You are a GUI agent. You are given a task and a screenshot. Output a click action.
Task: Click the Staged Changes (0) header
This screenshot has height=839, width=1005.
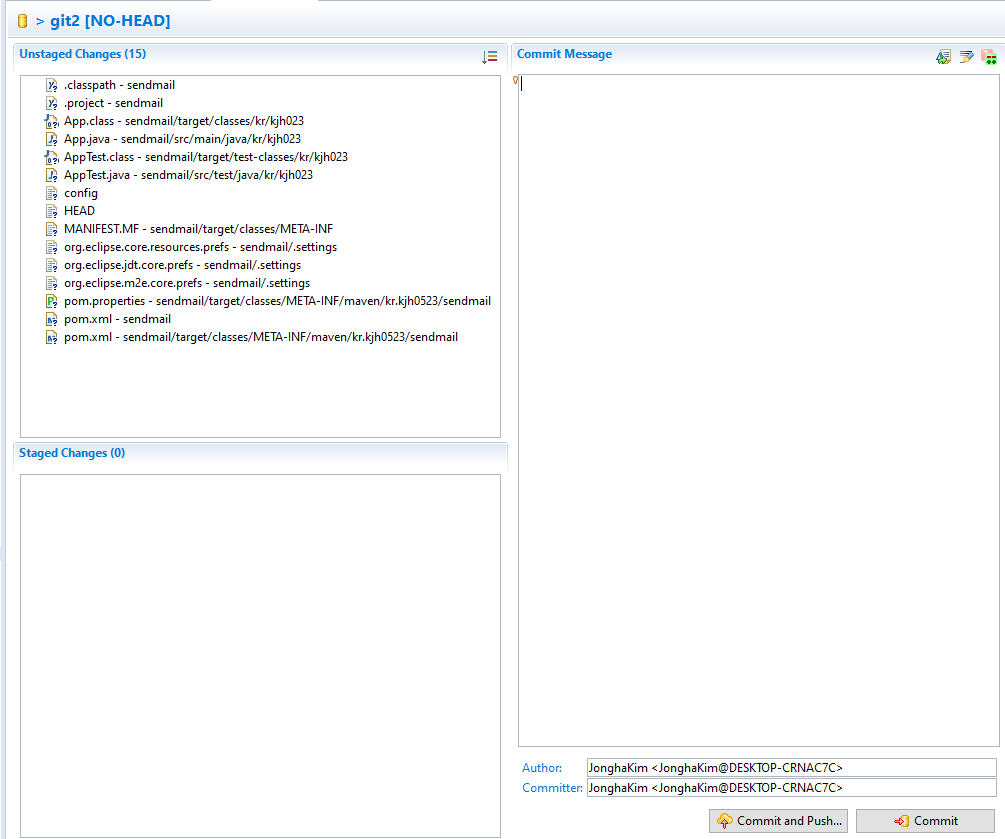tap(72, 453)
